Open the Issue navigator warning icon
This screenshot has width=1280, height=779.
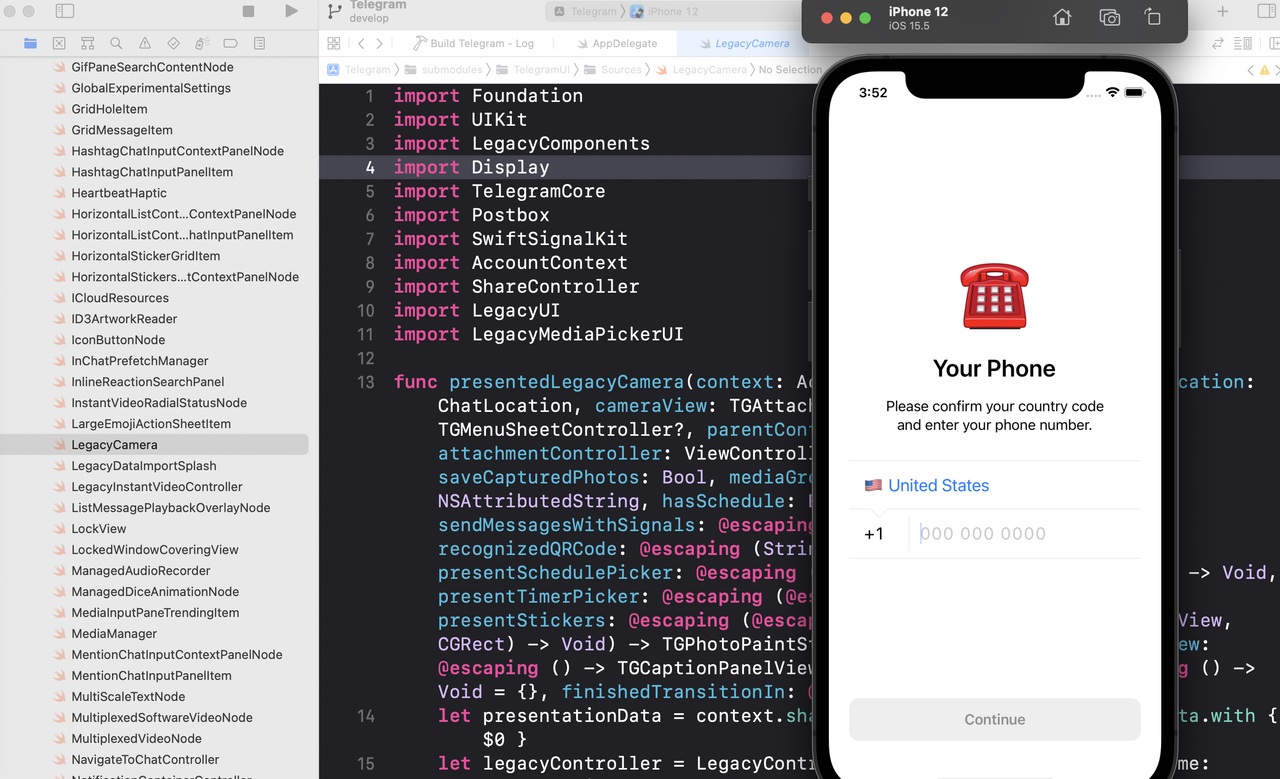coord(145,43)
